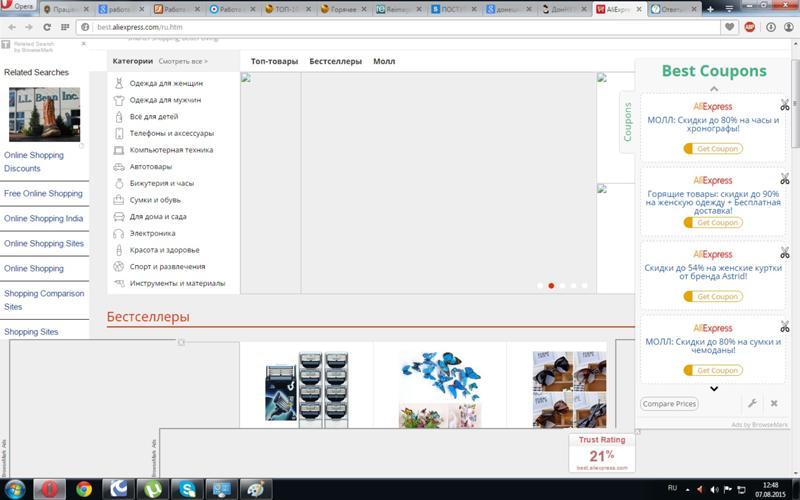Open Online Shopping Discounts related search
Screen dimensions: 800x500
pos(34,162)
